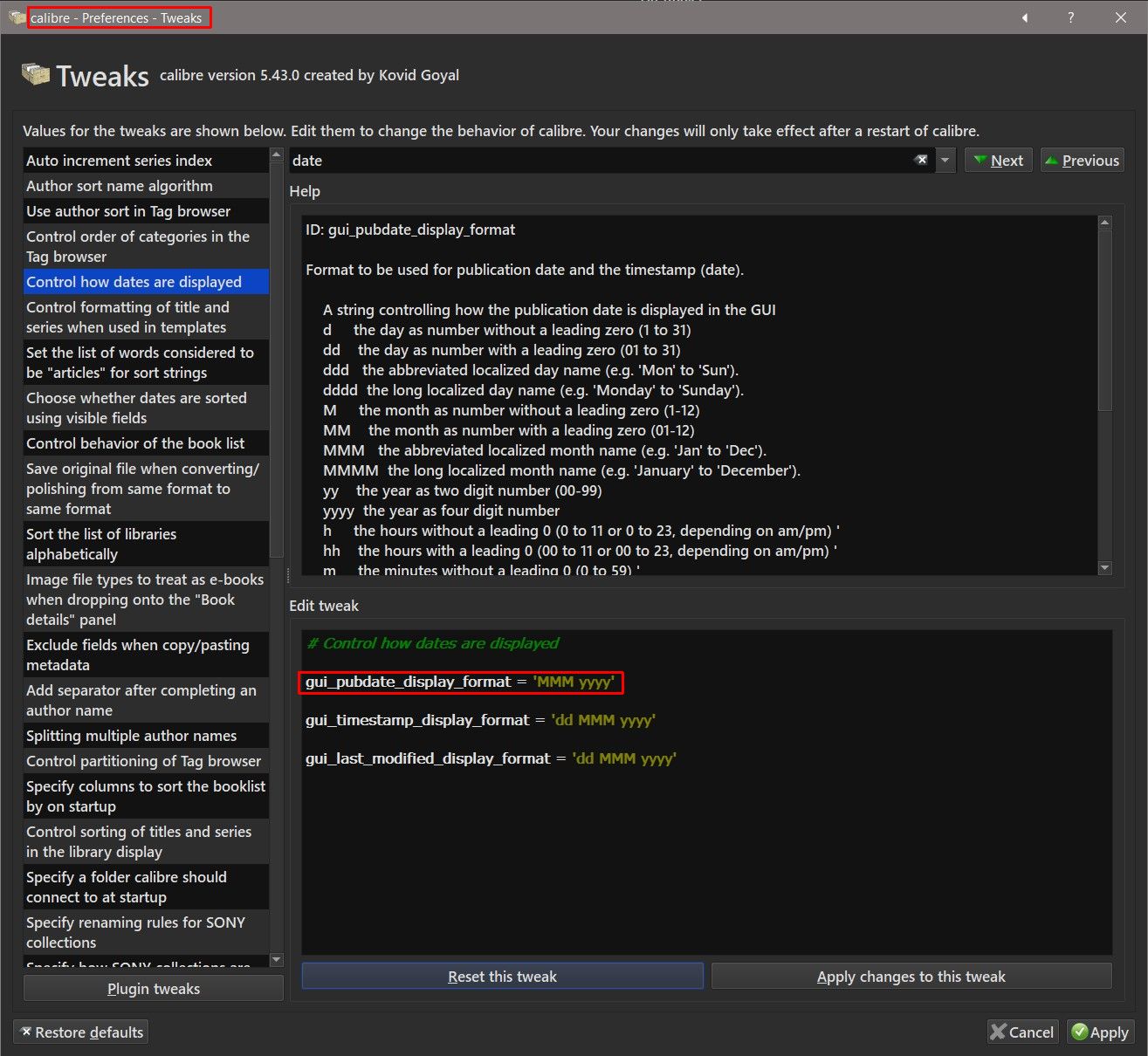Viewport: 1148px width, 1056px height.
Task: Restore defaults for all tweaks
Action: [x=80, y=1032]
